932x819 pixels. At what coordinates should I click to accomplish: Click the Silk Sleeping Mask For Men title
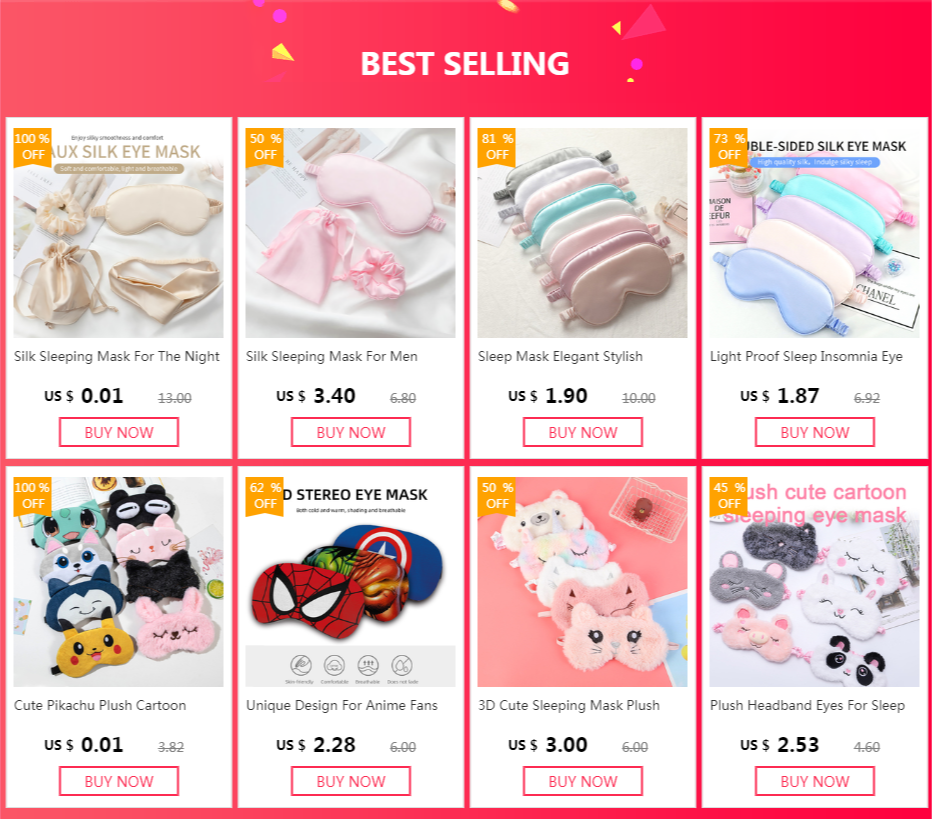coord(332,357)
